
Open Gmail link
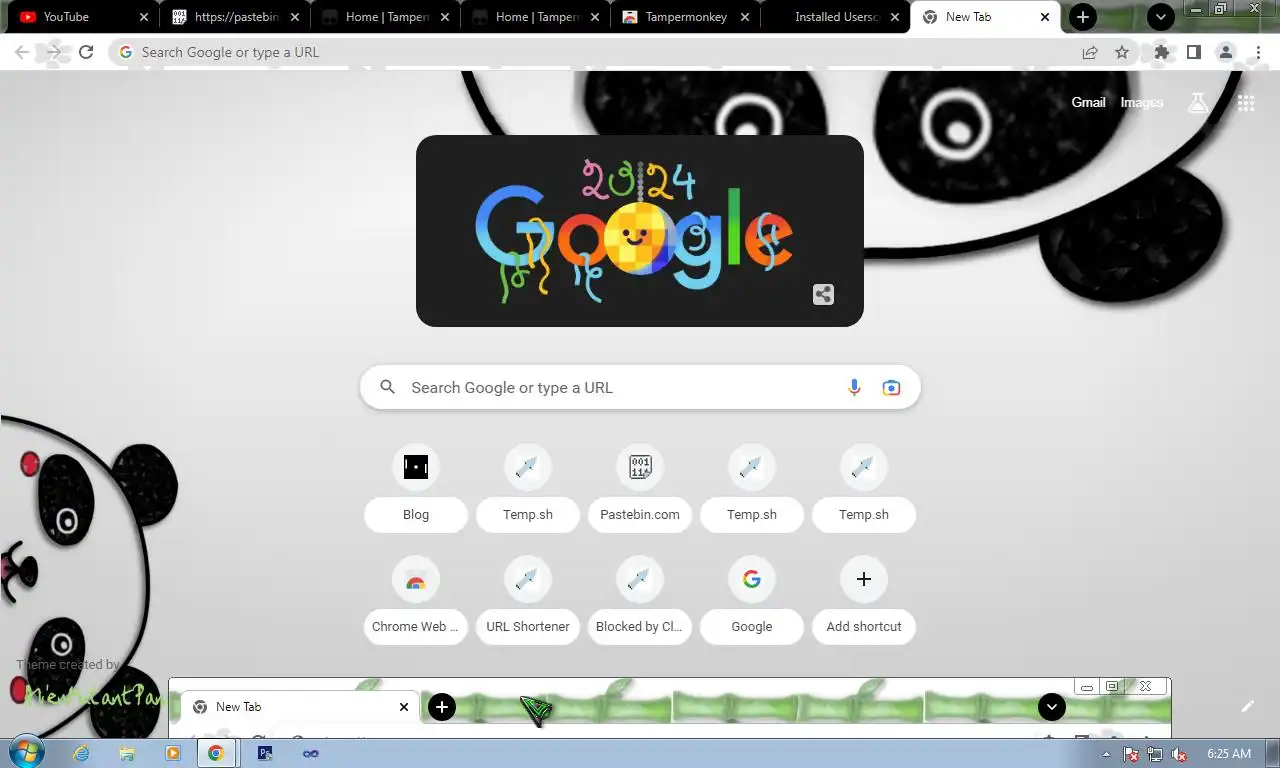tap(1088, 102)
